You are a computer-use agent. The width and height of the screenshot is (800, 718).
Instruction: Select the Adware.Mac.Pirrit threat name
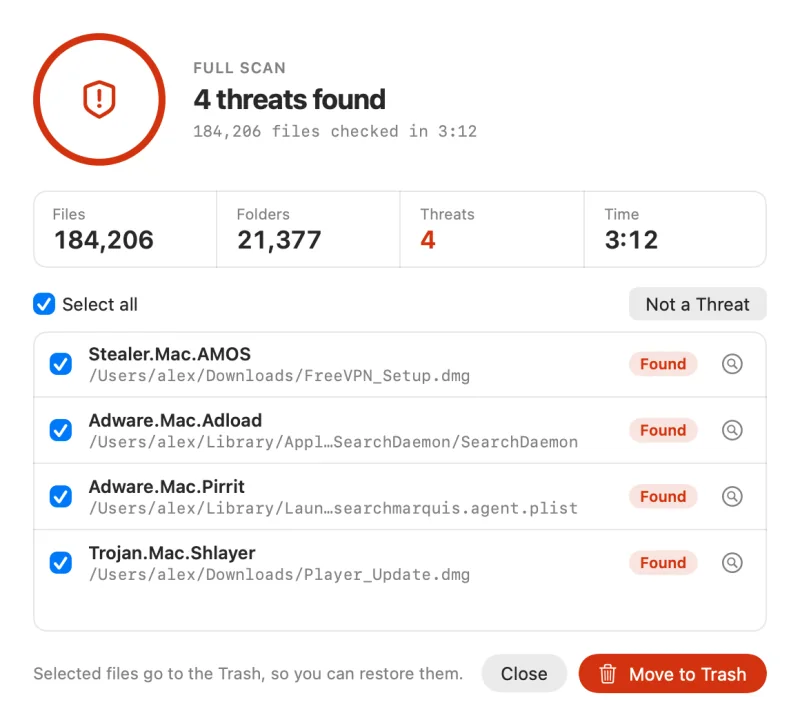[166, 486]
